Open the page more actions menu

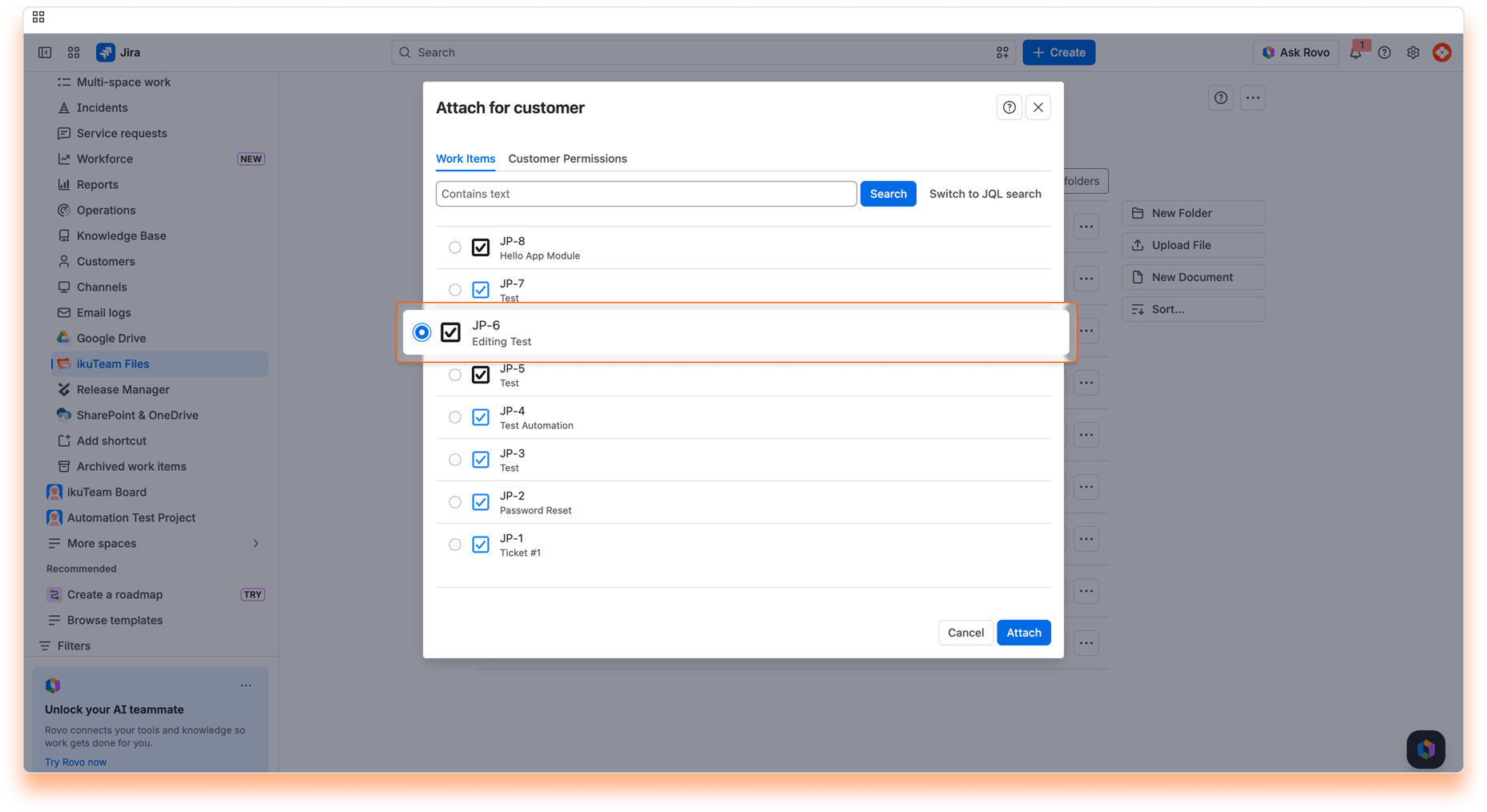tap(1253, 98)
